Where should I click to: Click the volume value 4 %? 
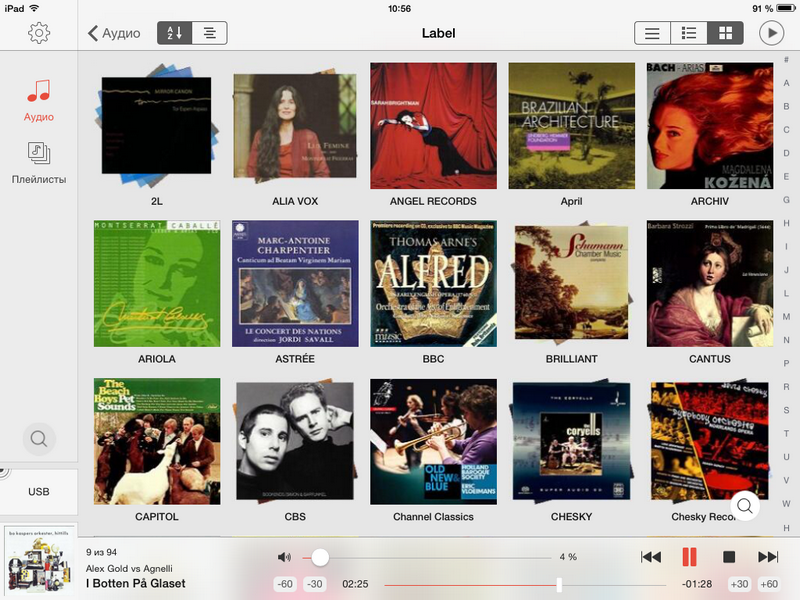568,557
